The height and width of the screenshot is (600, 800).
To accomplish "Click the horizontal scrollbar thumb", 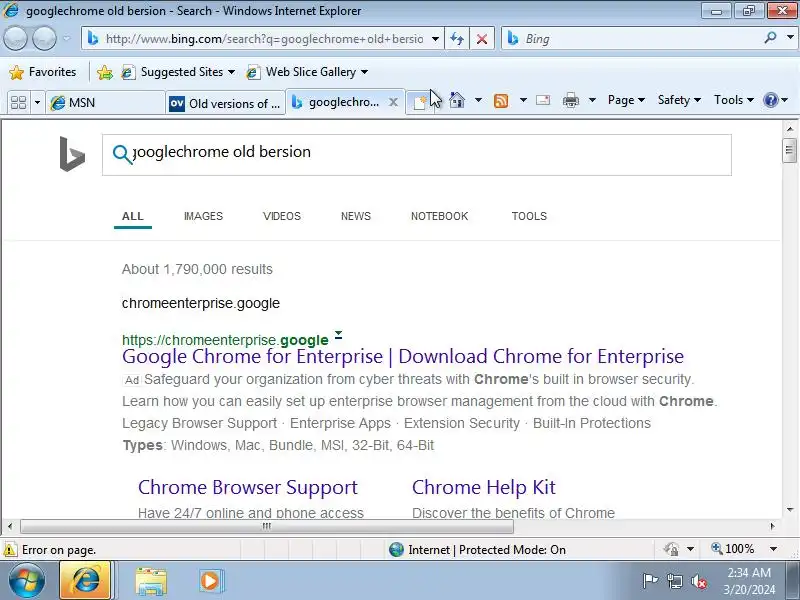I will (x=267, y=526).
